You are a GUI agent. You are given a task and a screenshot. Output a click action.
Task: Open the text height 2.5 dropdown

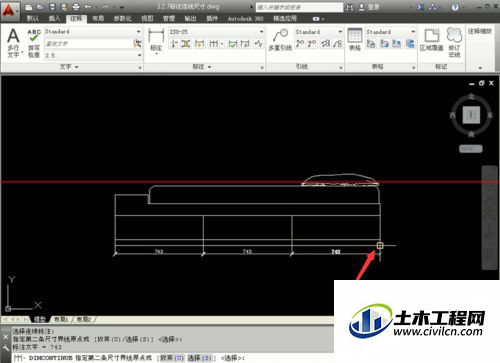139,55
